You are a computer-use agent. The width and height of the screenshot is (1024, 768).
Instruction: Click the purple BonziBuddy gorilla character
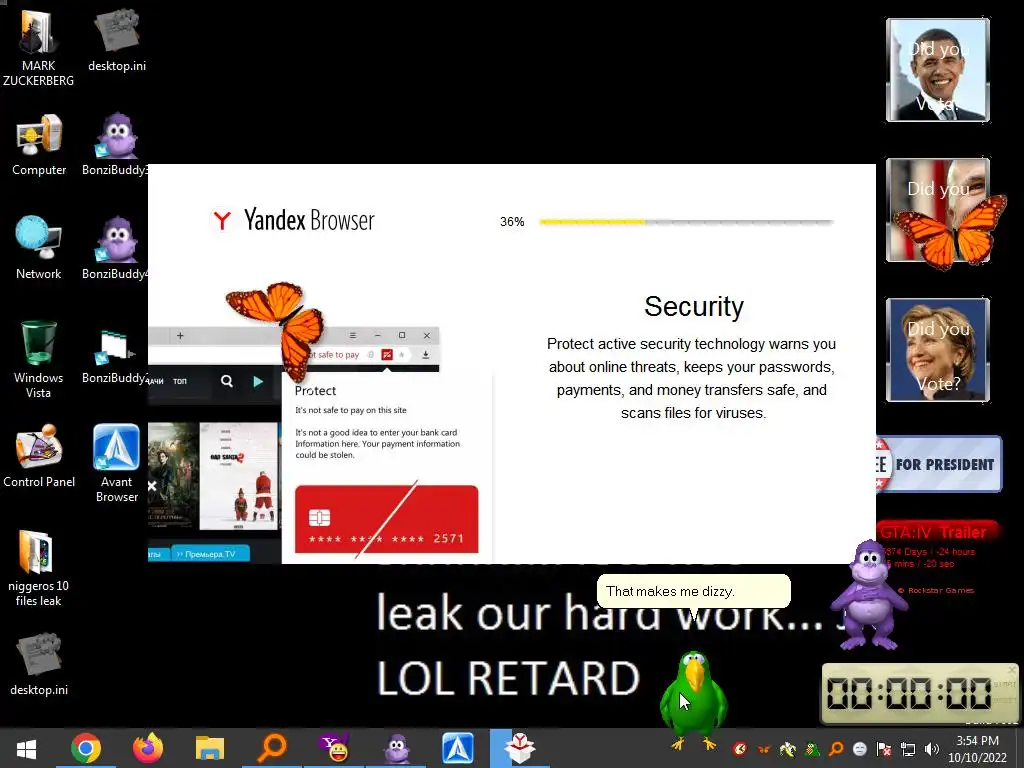[x=867, y=595]
